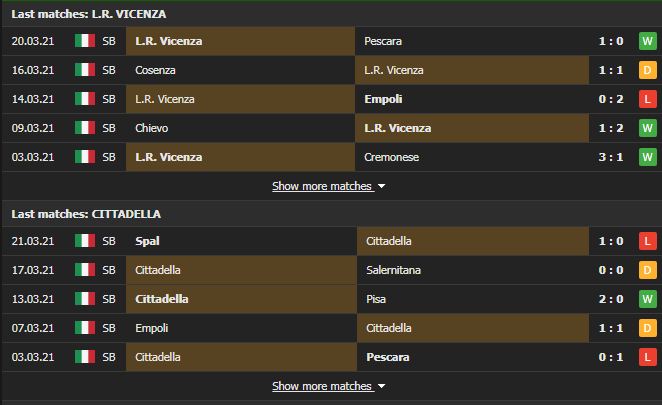
Task: Click the orange D badge for the Salernitana match
Action: 647,270
